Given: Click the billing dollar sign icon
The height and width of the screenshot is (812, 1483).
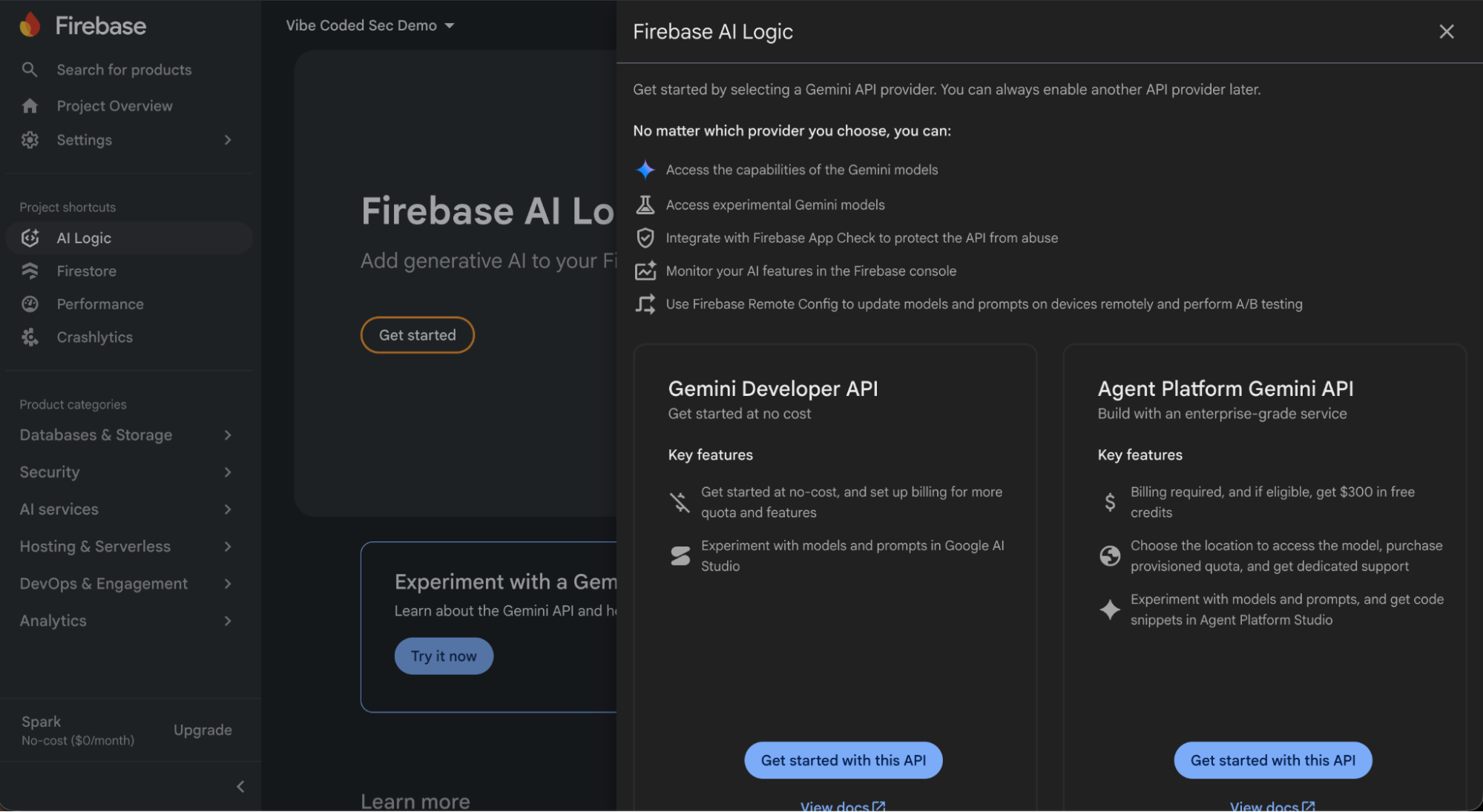Looking at the screenshot, I should [x=1110, y=503].
